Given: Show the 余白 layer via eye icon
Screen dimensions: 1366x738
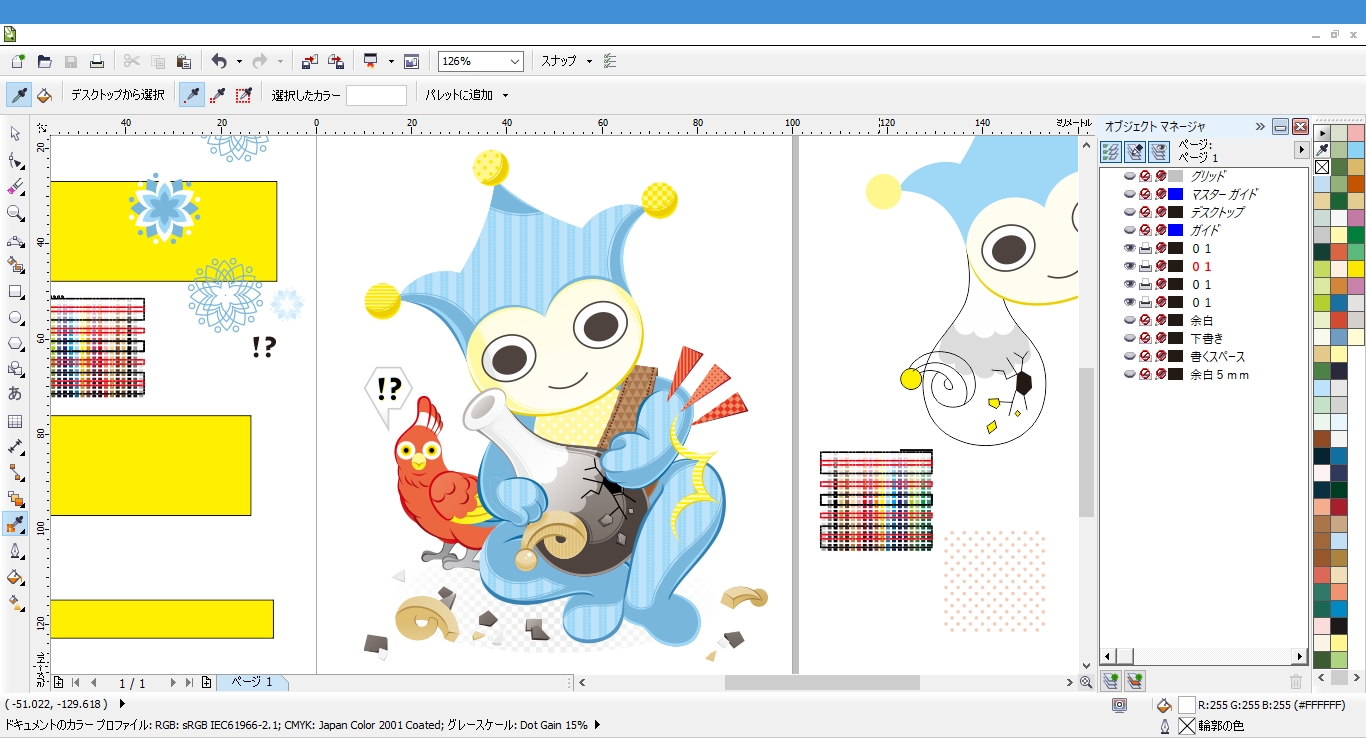Looking at the screenshot, I should 1130,321.
